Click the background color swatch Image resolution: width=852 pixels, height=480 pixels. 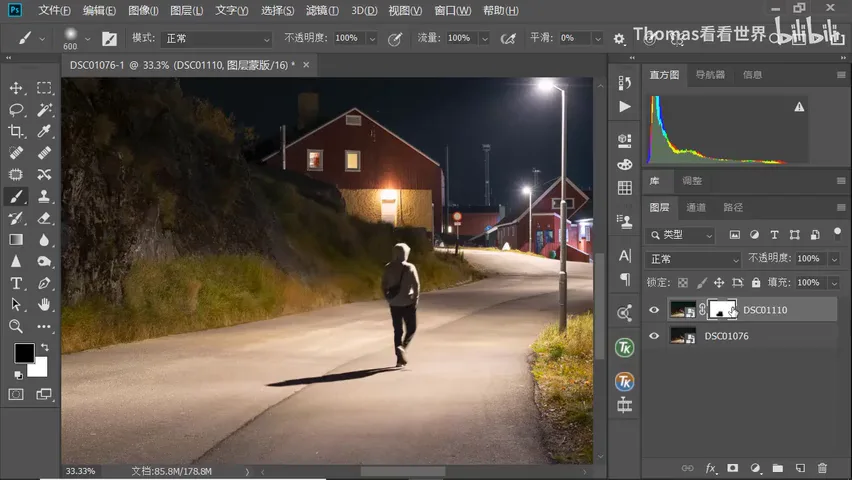(x=41, y=370)
